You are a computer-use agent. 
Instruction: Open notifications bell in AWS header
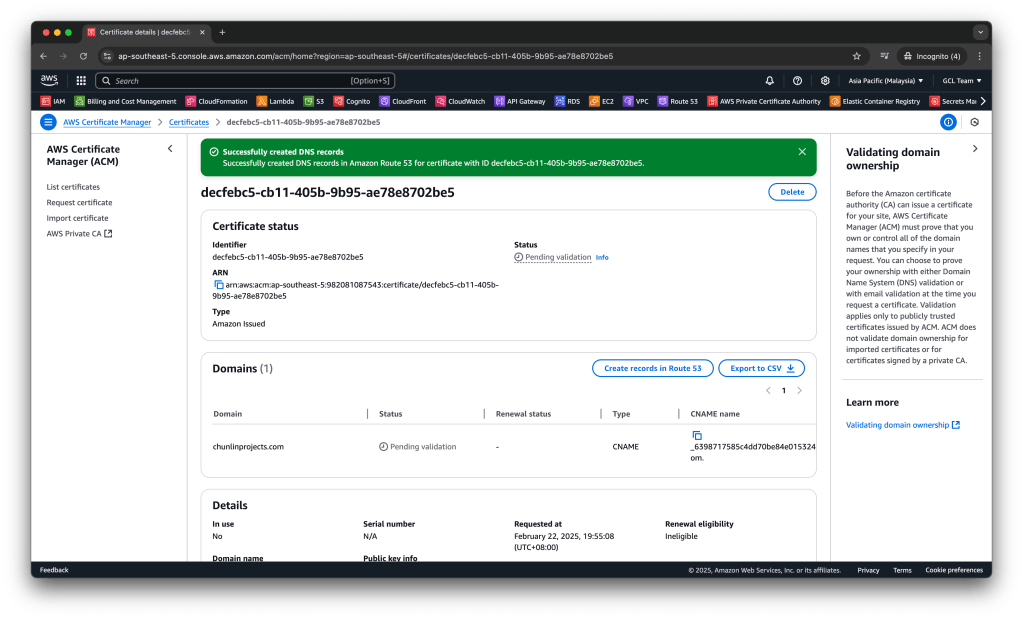[769, 80]
